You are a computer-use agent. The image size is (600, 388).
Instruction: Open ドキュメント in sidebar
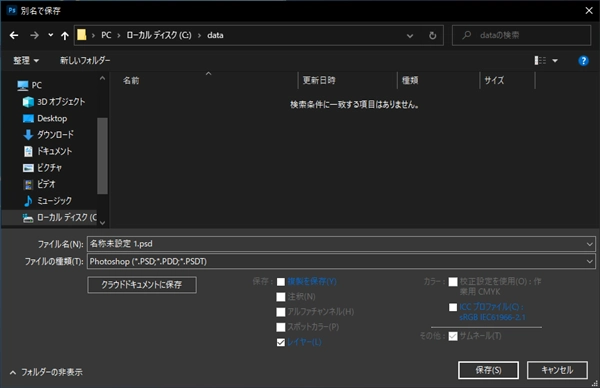(x=54, y=151)
